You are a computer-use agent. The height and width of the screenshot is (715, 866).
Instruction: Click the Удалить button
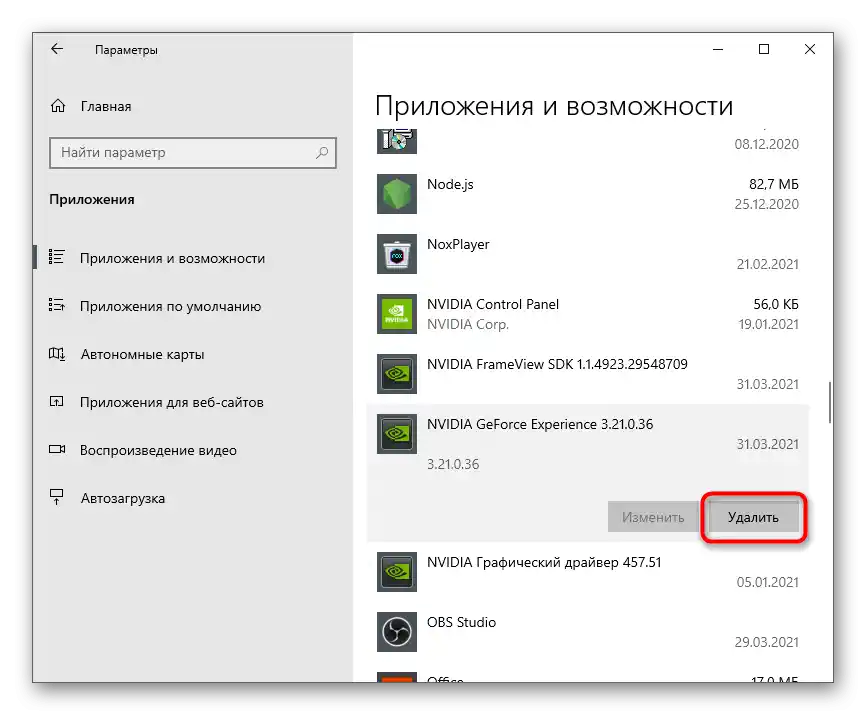click(x=753, y=517)
